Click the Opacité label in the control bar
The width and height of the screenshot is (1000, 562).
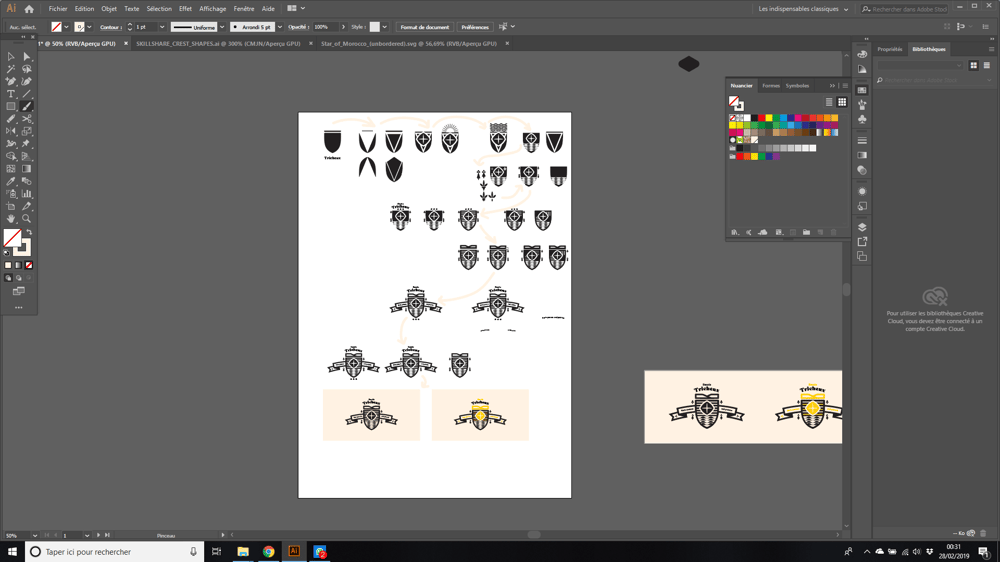(x=298, y=27)
